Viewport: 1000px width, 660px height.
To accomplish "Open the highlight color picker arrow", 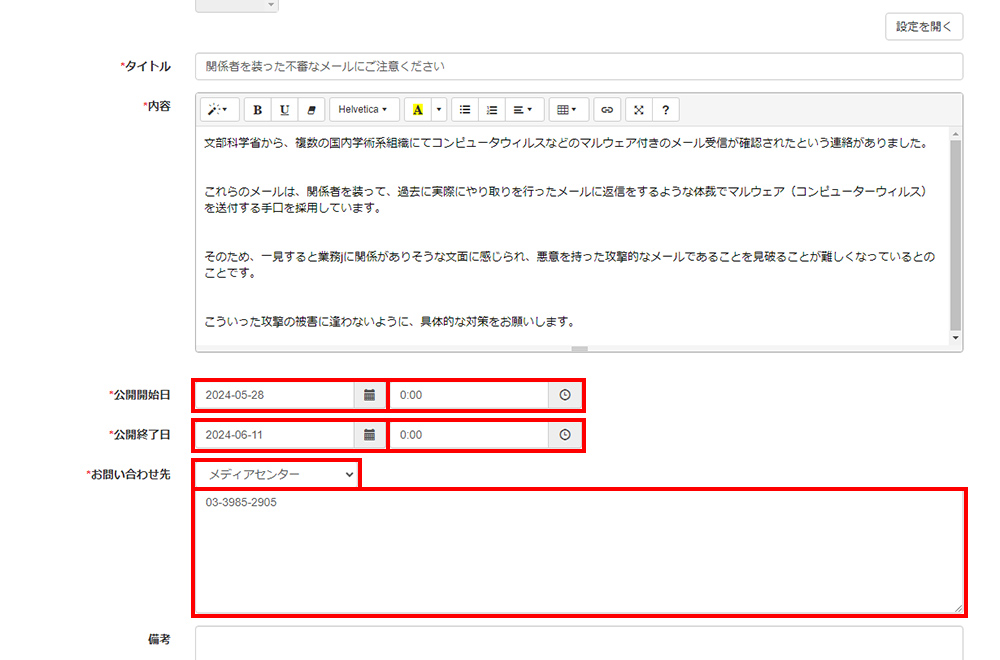I will coord(439,110).
